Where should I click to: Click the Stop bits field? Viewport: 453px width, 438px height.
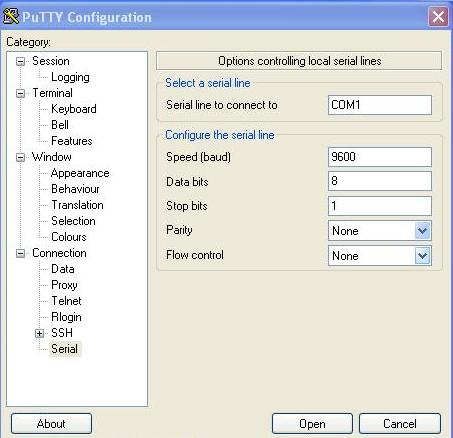(x=380, y=206)
